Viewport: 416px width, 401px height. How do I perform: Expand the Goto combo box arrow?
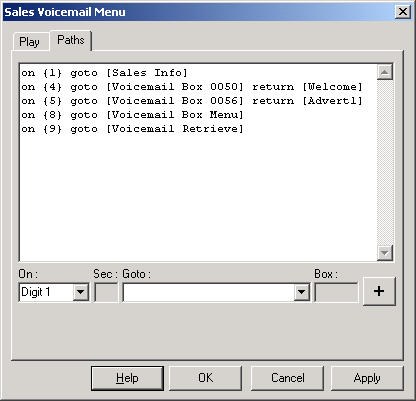301,292
